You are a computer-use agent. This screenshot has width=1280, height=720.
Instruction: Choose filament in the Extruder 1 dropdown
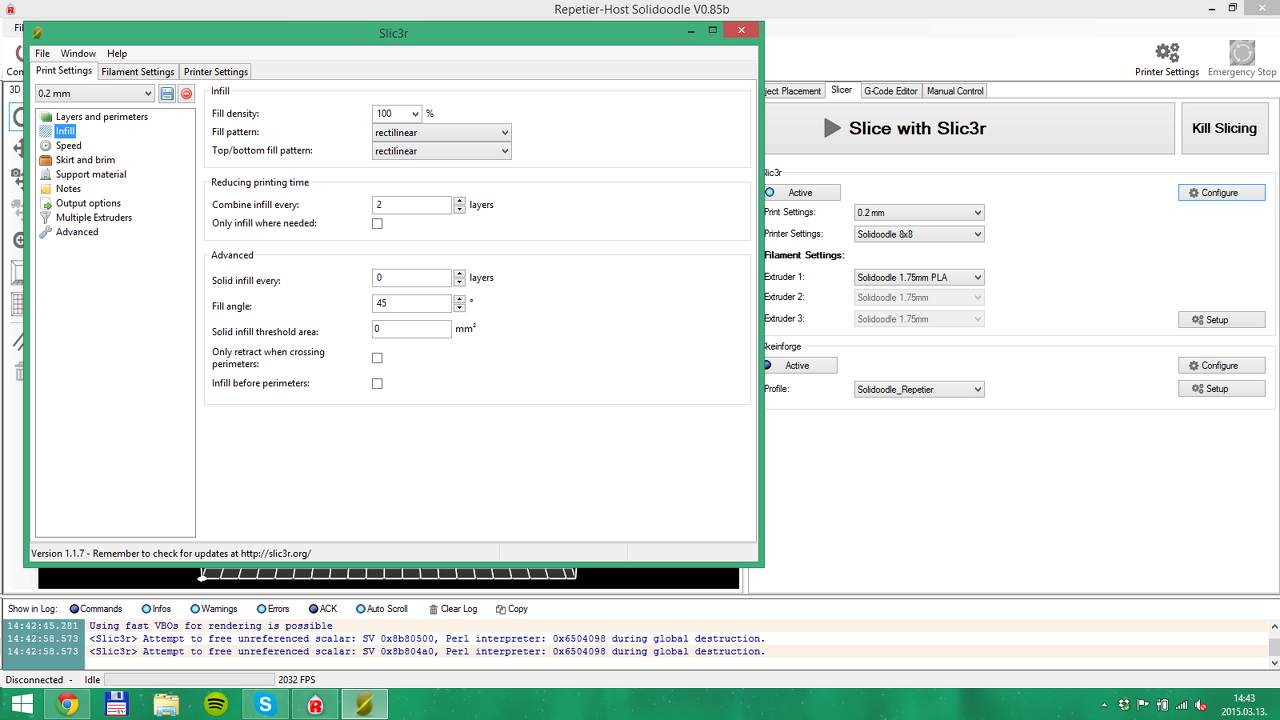point(919,277)
